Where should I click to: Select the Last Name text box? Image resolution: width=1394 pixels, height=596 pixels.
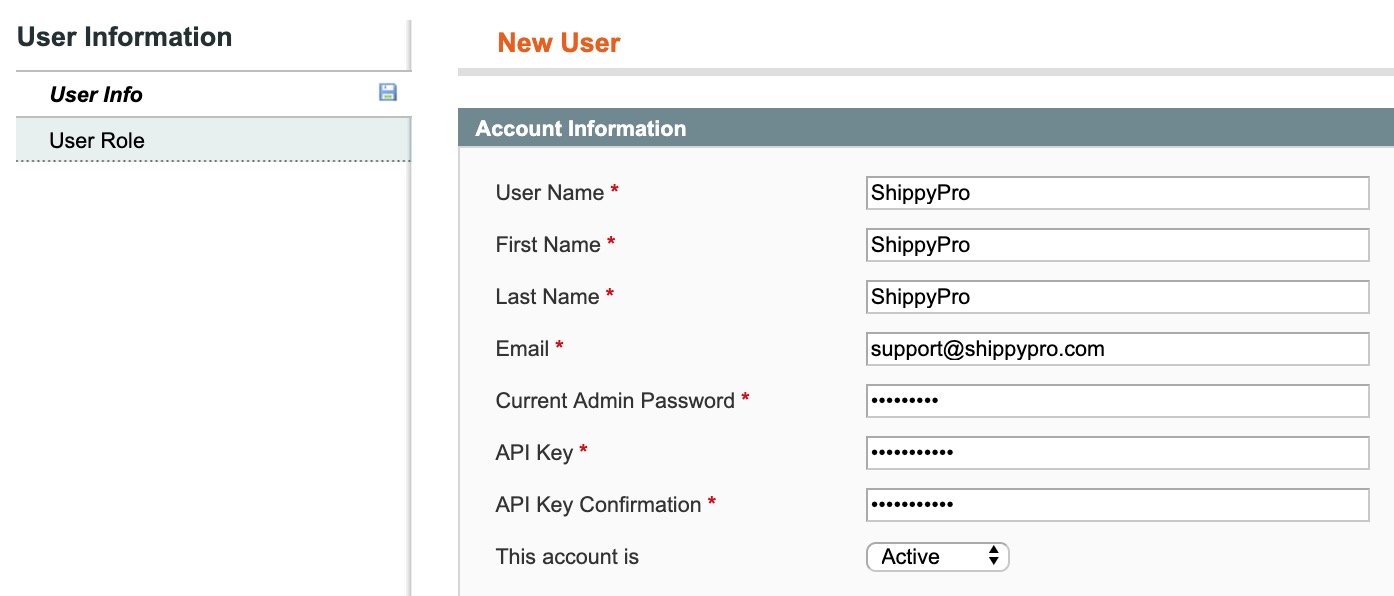coord(1117,297)
